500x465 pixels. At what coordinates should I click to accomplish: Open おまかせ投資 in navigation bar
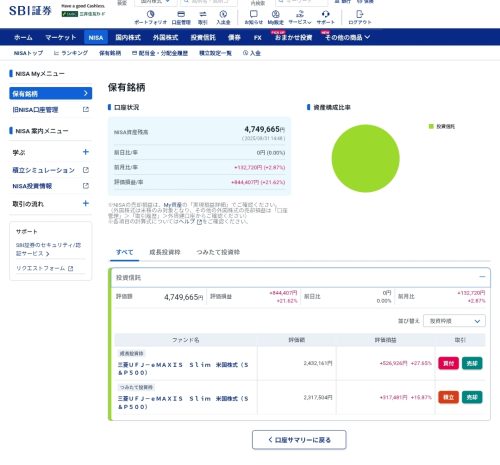(293, 37)
